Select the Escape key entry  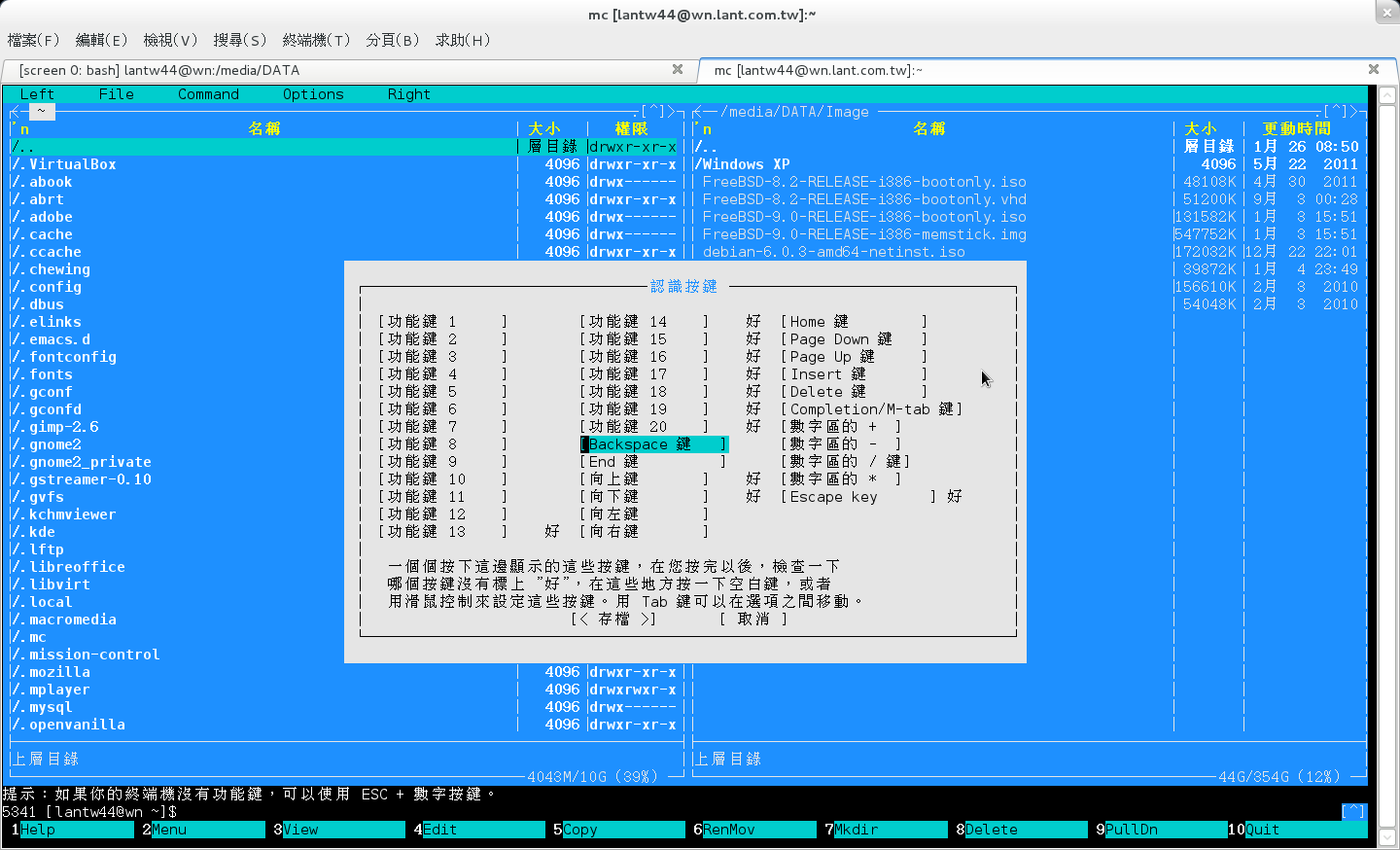[x=856, y=497]
